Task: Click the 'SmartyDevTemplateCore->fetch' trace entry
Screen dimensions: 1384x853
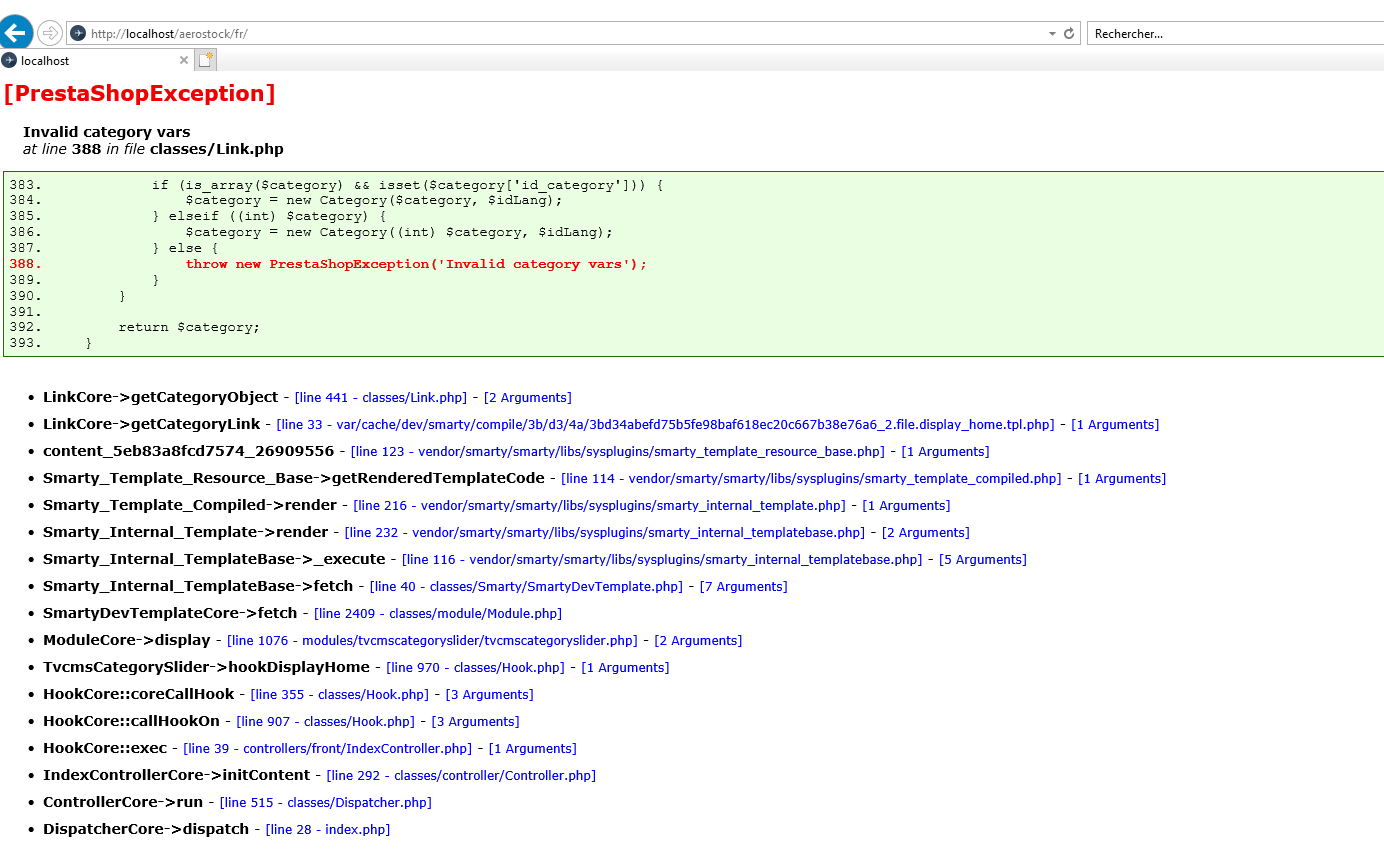Action: (x=170, y=614)
